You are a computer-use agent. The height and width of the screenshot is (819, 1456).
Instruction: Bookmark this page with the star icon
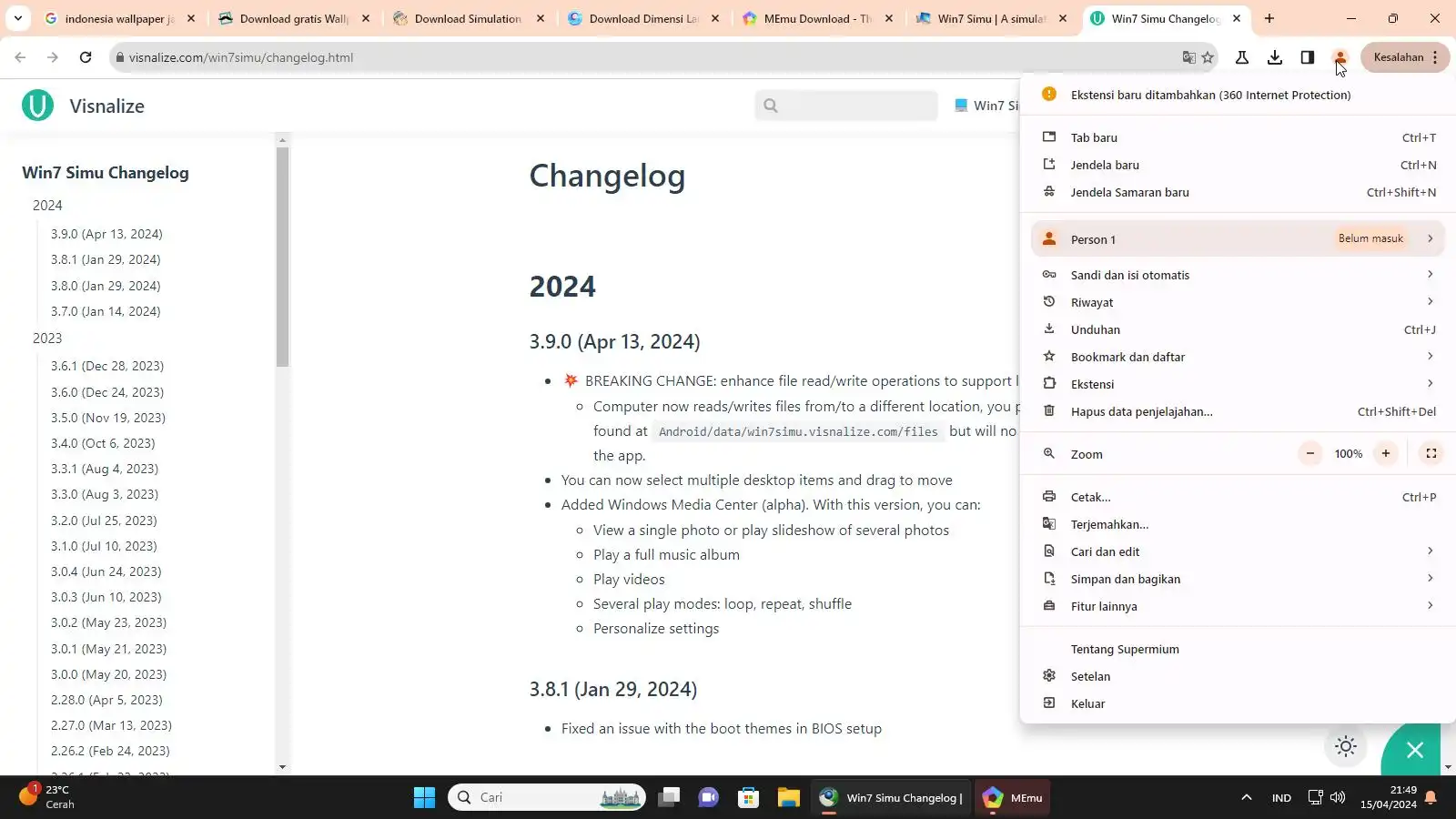(x=1208, y=57)
